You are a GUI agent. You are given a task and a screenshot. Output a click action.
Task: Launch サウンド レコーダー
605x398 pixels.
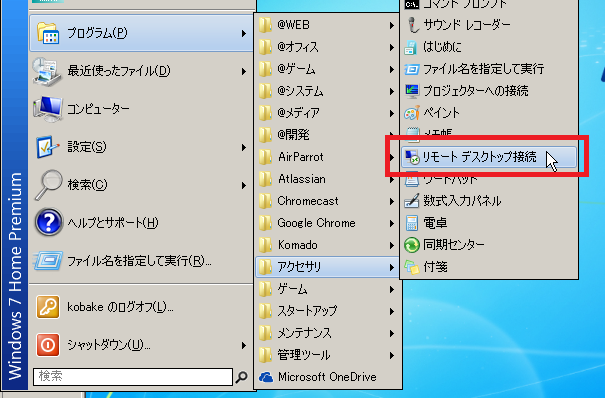(489, 25)
